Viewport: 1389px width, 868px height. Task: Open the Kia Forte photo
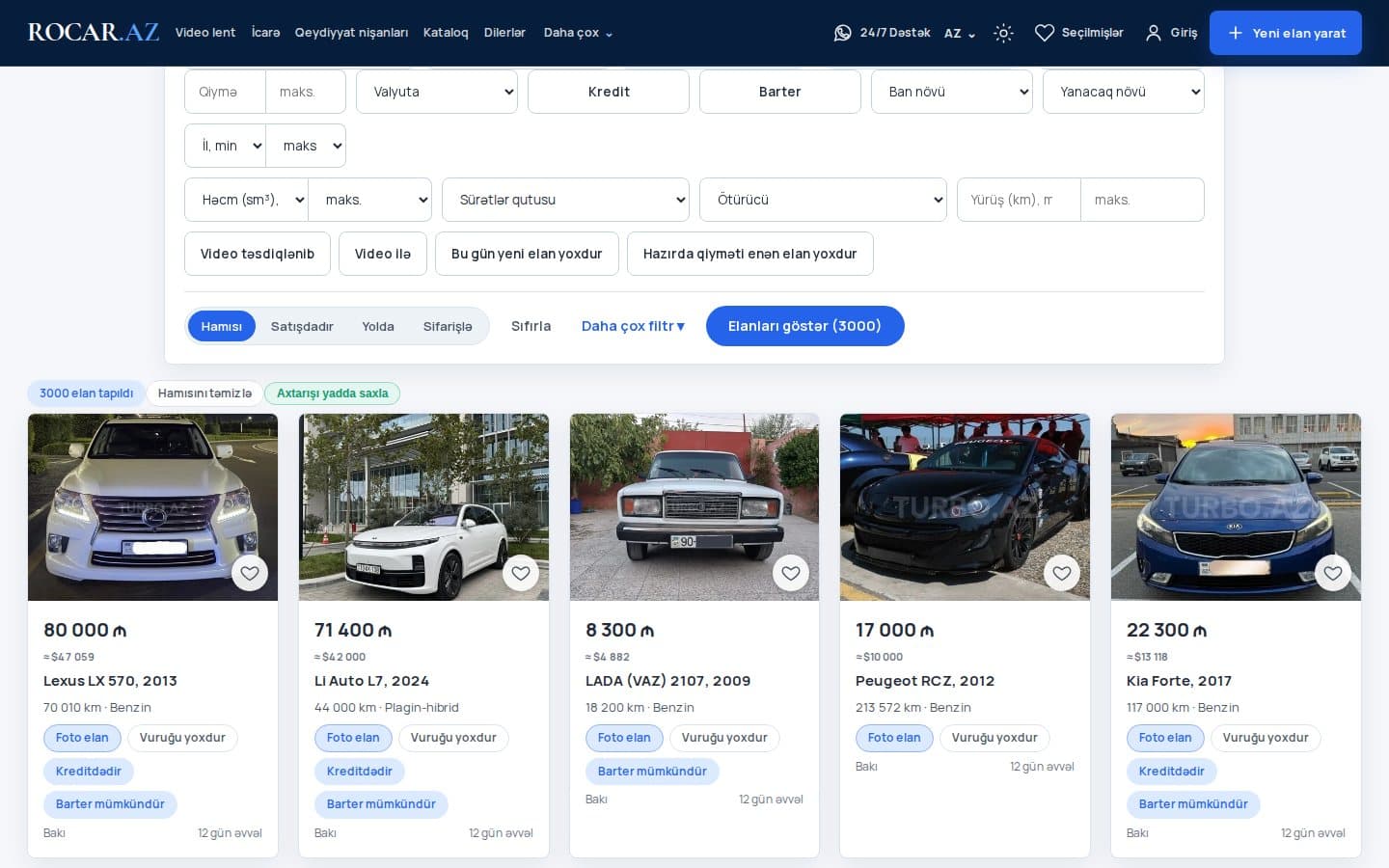[x=1236, y=507]
